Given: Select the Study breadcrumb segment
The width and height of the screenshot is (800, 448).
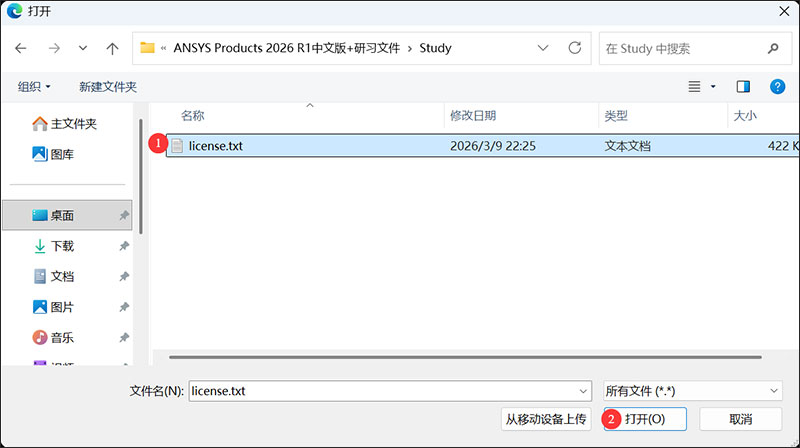Looking at the screenshot, I should 435,48.
